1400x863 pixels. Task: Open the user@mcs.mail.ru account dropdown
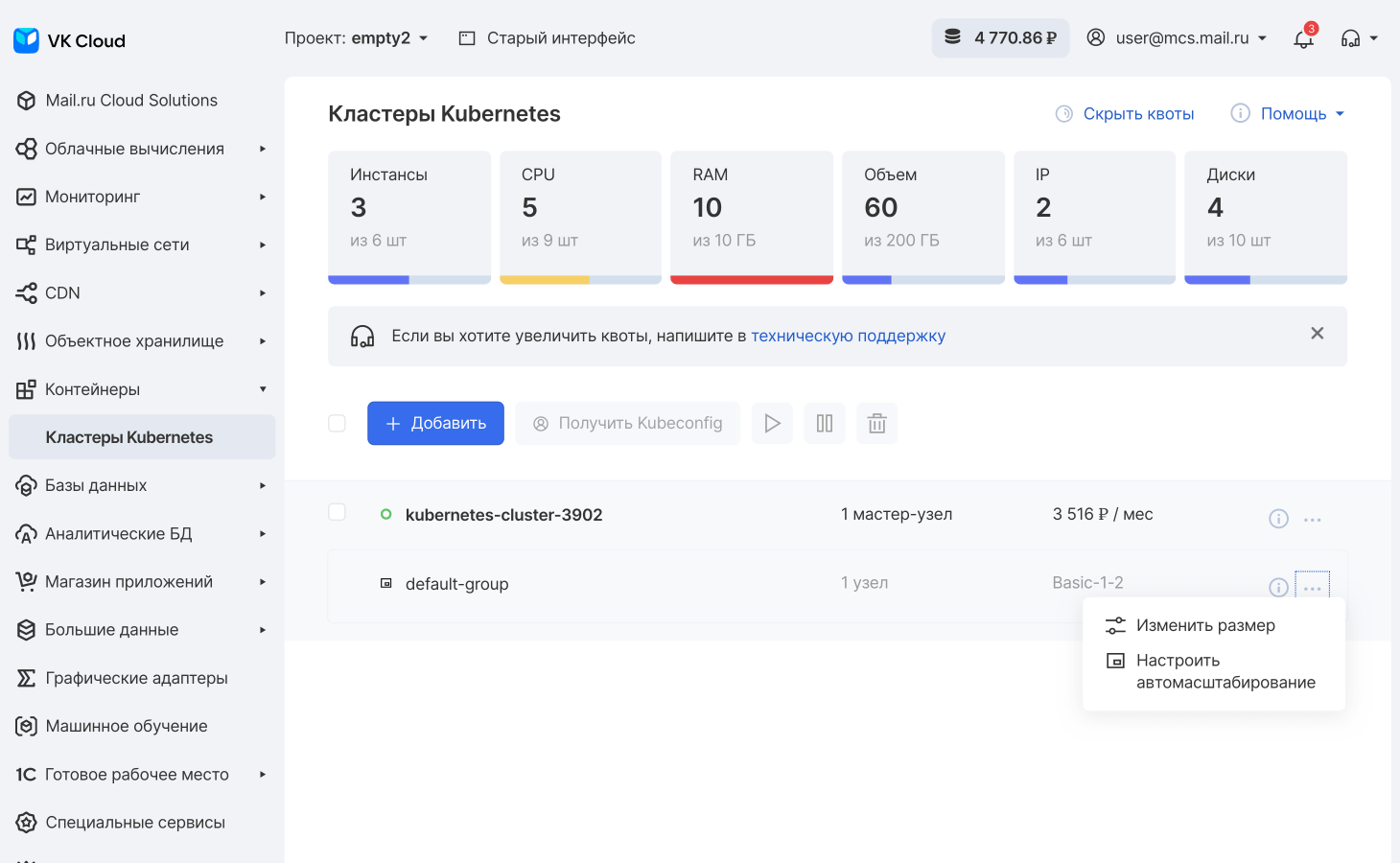1177,38
